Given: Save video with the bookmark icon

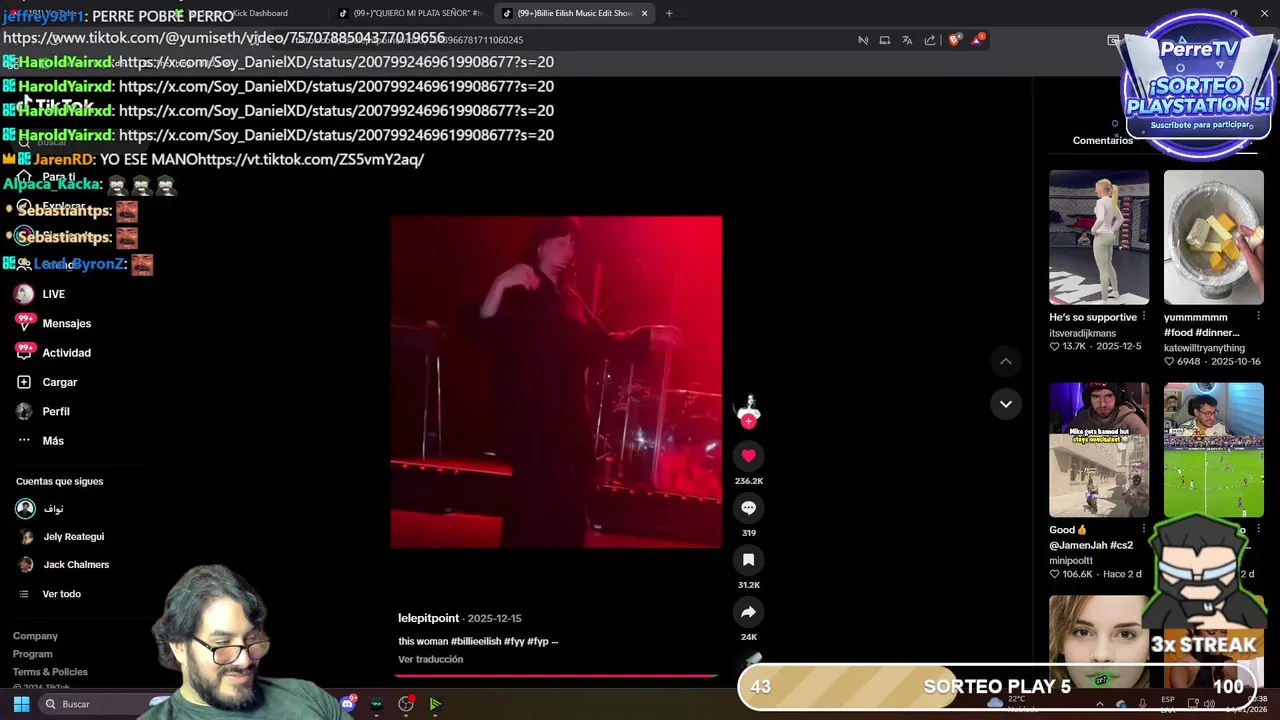Looking at the screenshot, I should pyautogui.click(x=748, y=560).
